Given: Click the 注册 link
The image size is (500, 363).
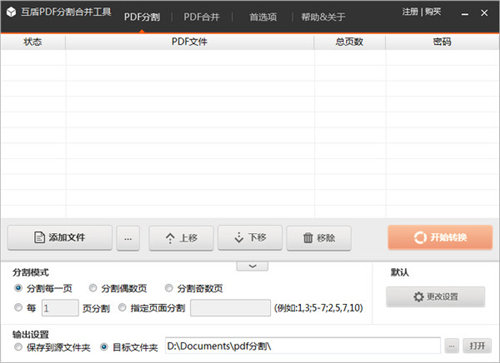Looking at the screenshot, I should click(x=410, y=12).
